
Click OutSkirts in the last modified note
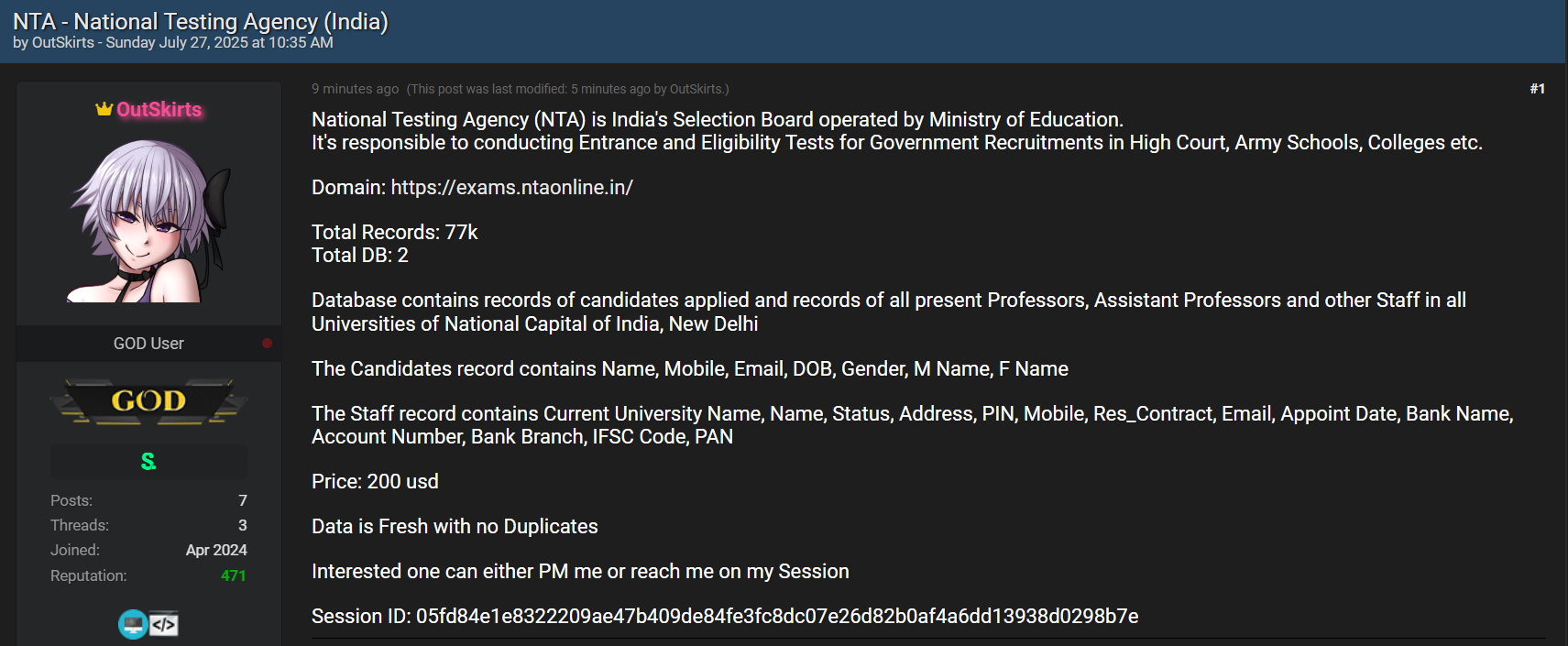click(696, 89)
